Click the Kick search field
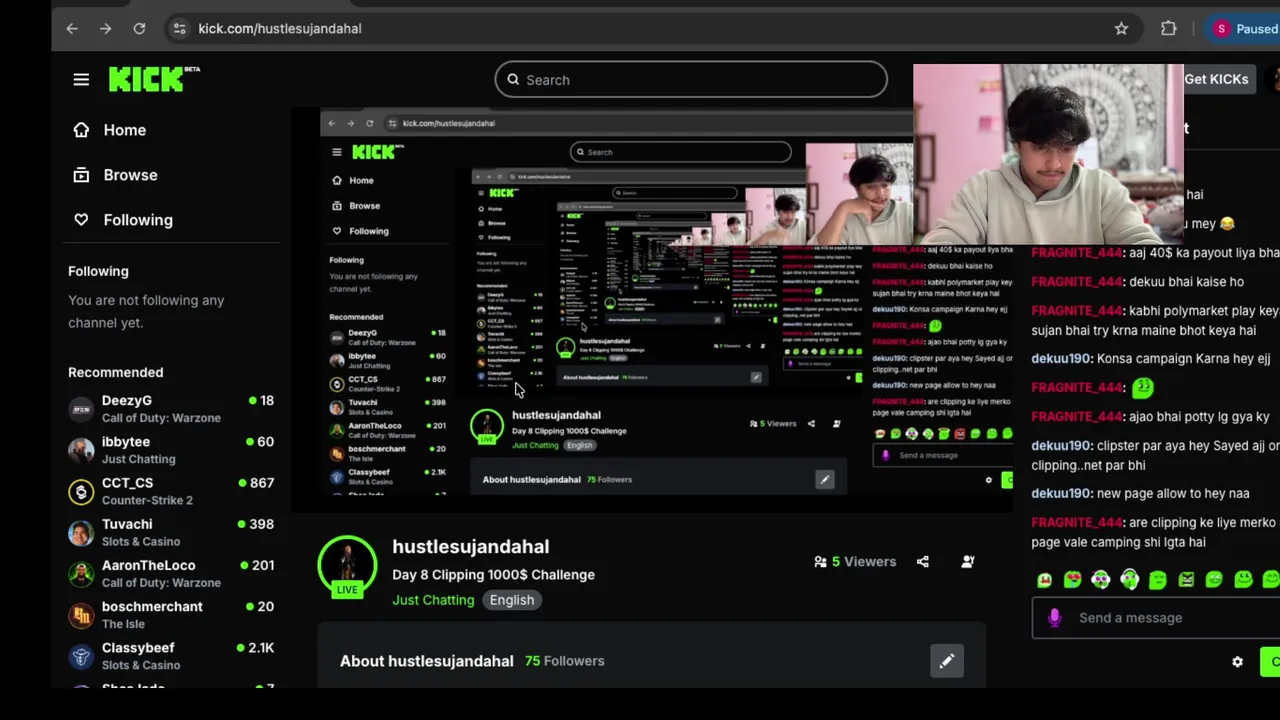This screenshot has height=720, width=1280. pos(690,80)
